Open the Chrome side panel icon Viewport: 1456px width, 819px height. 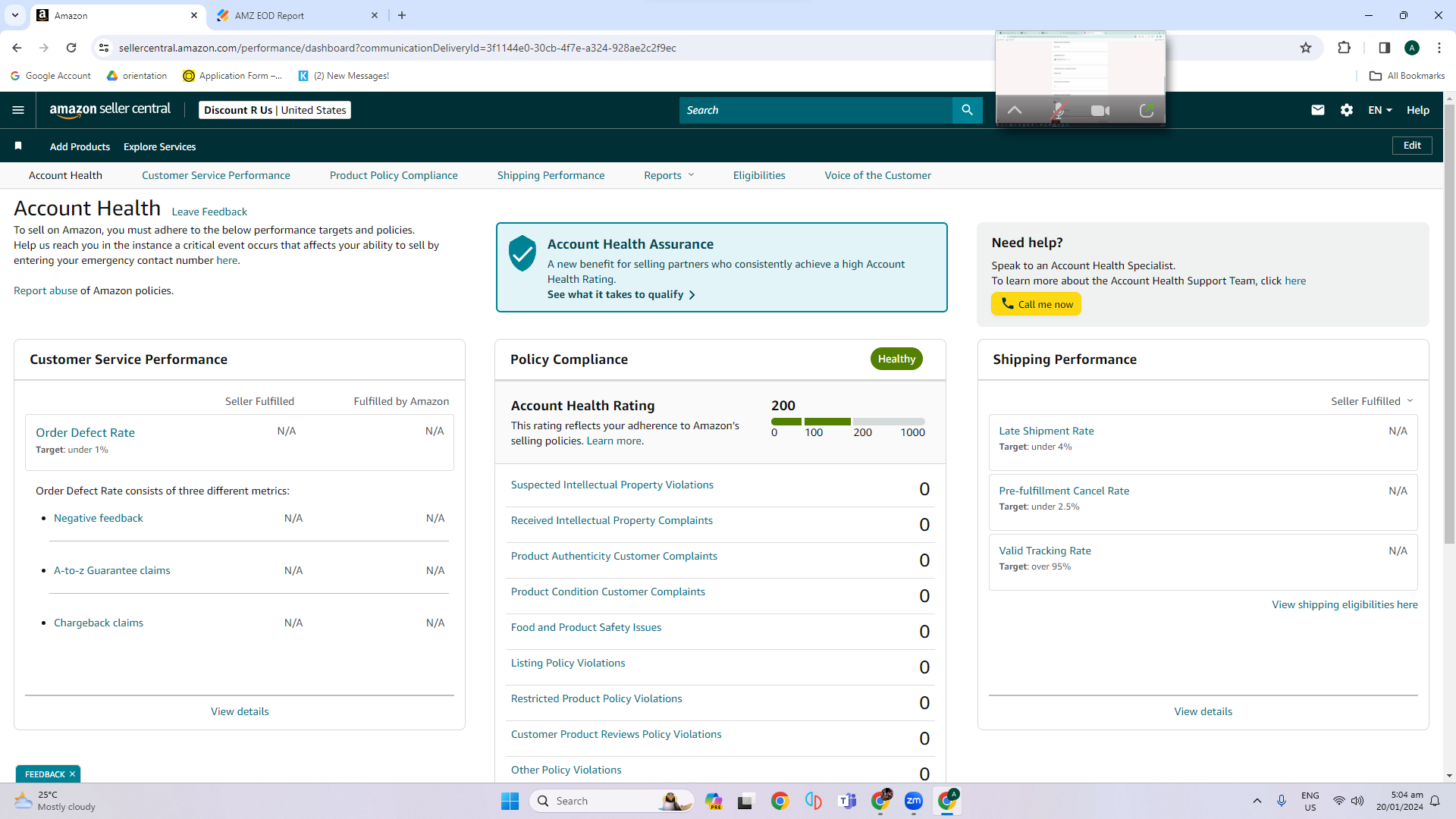[1384, 48]
